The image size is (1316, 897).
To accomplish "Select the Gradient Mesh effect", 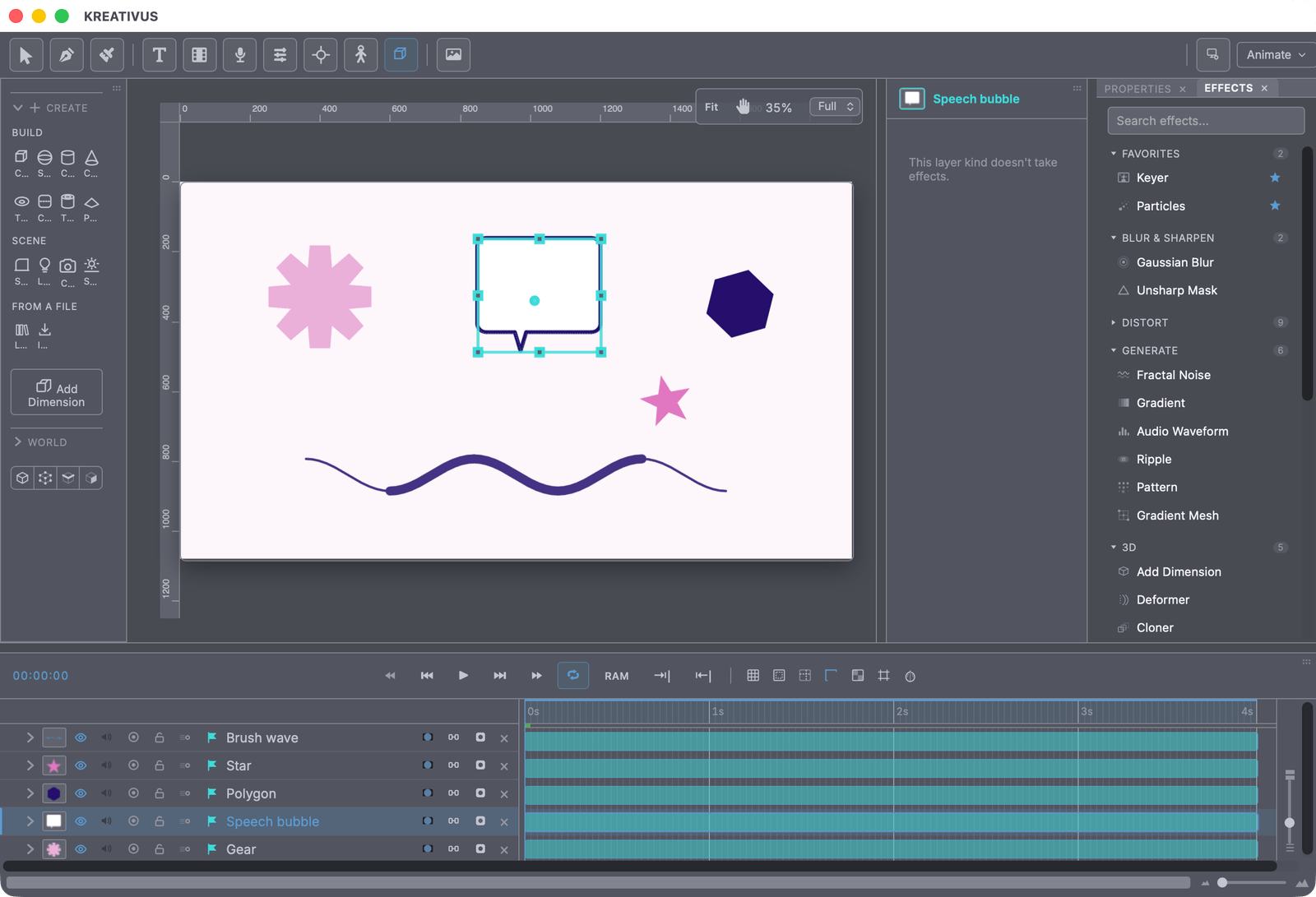I will click(x=1177, y=516).
